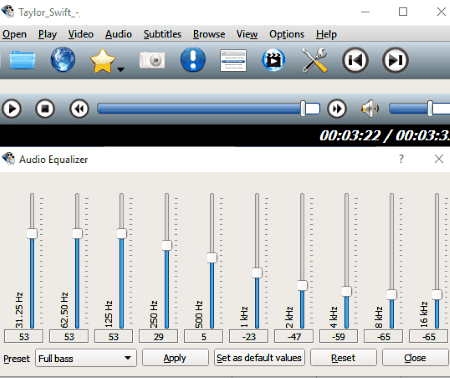Click the Close button in equalizer
The height and width of the screenshot is (378, 450).
[x=415, y=358]
